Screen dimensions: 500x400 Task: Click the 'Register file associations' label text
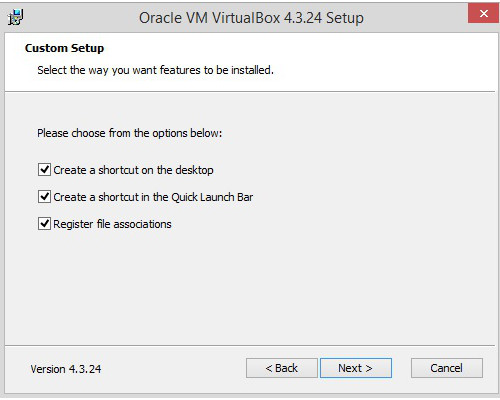point(112,224)
